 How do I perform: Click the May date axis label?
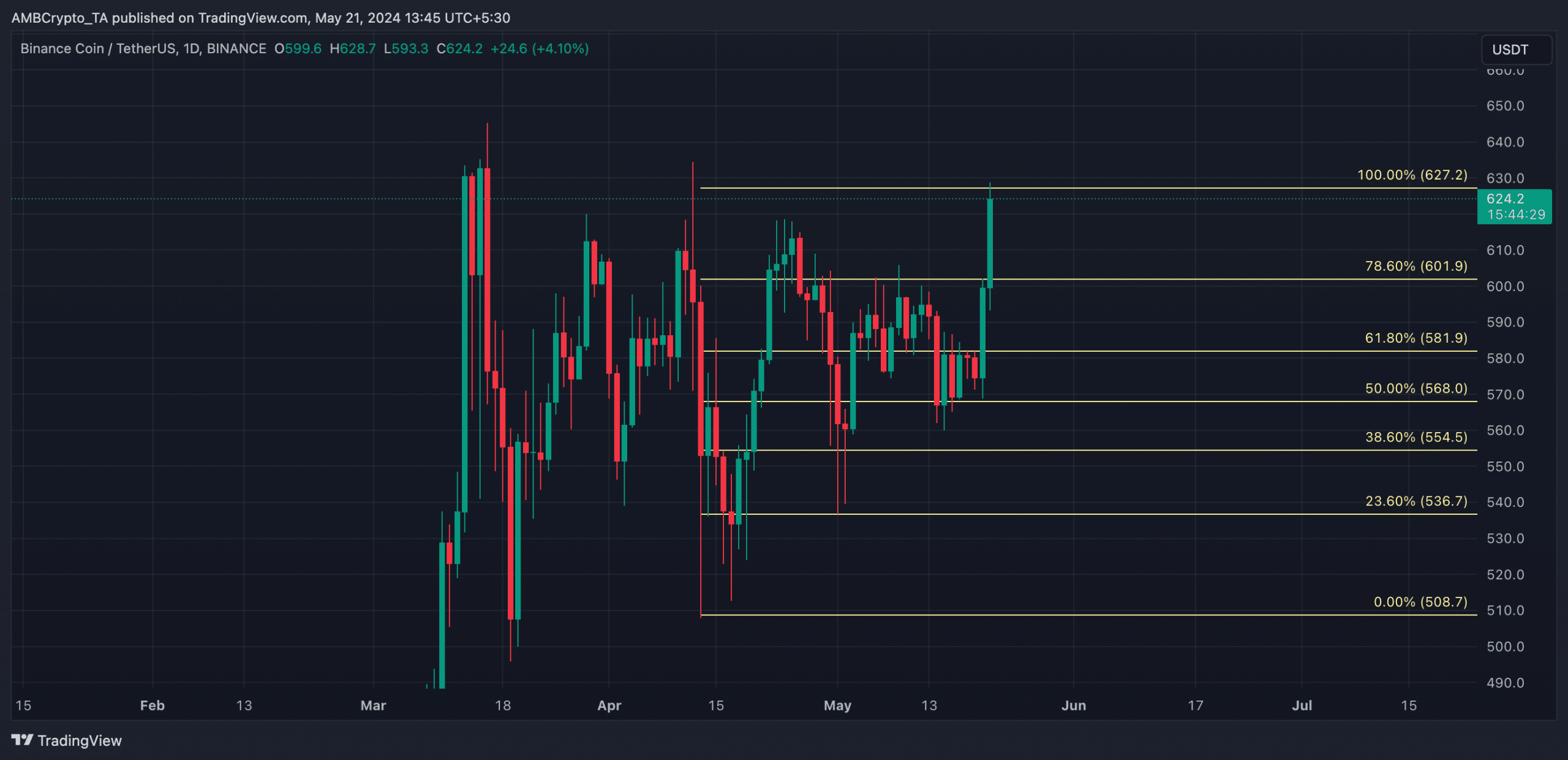click(x=837, y=705)
